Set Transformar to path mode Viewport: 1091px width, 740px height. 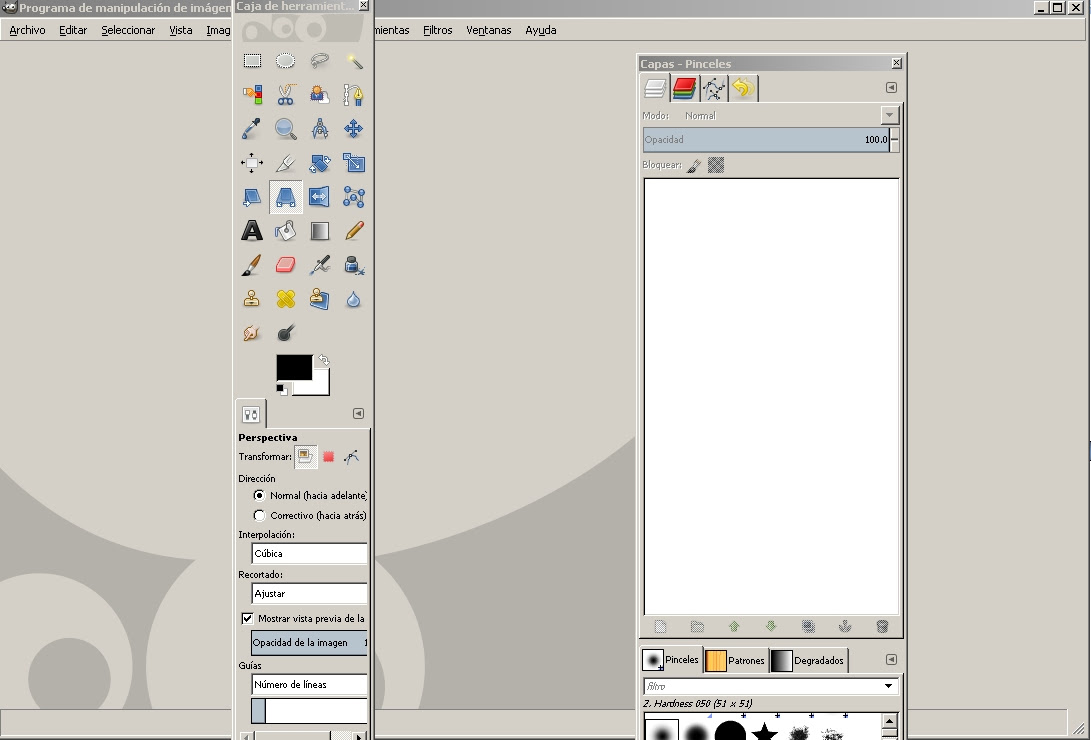click(351, 456)
